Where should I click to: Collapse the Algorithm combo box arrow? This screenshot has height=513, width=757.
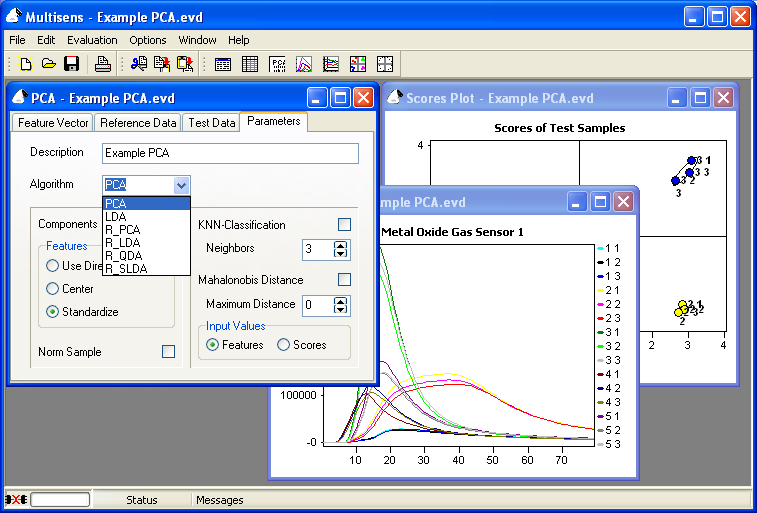tap(181, 185)
